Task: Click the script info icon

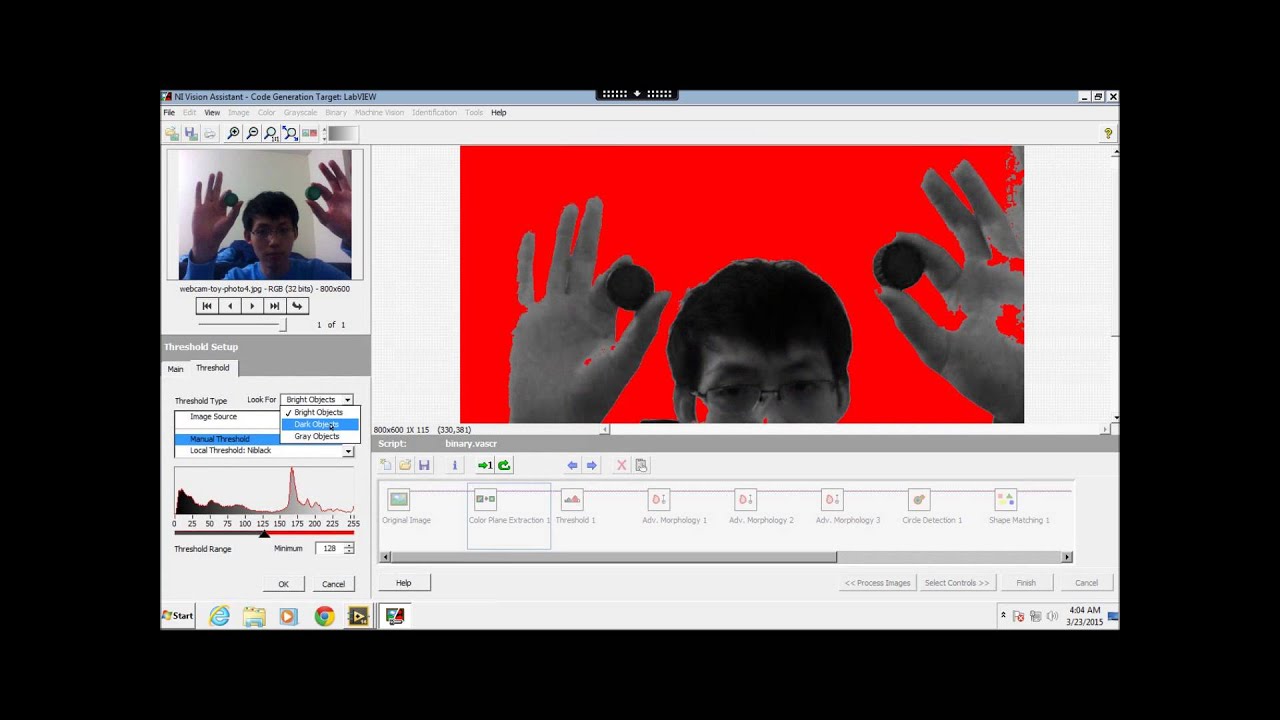Action: coord(454,465)
